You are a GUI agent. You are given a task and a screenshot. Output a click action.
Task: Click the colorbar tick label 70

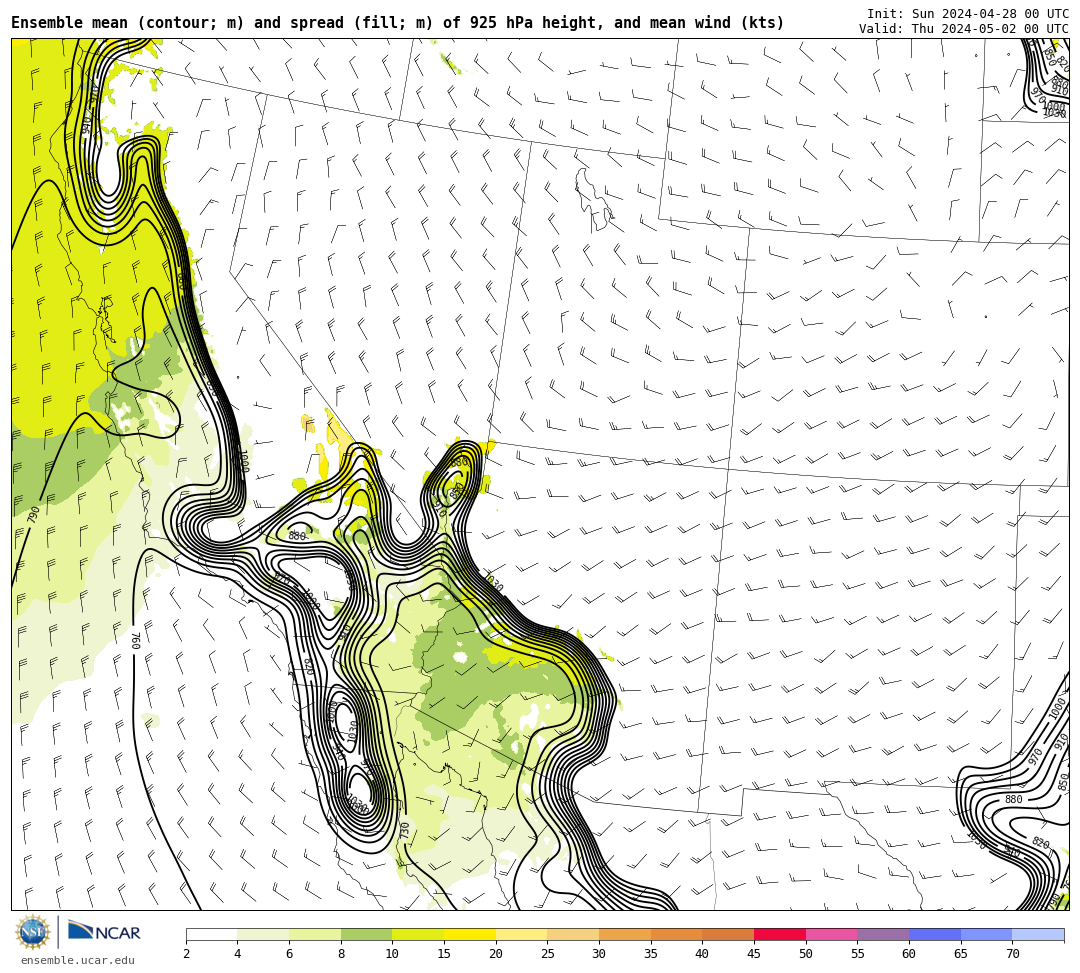[1012, 954]
